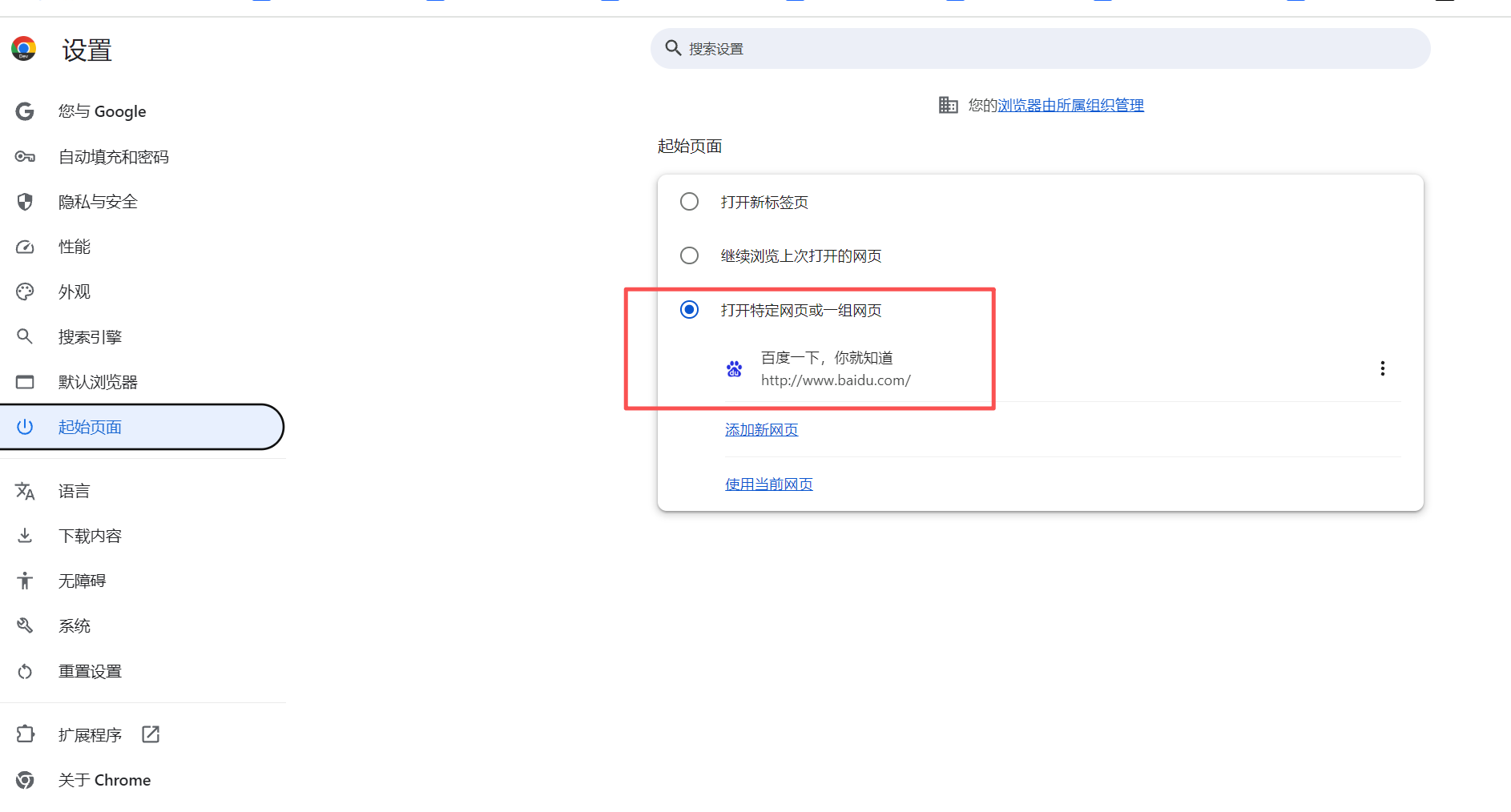Click the accessibility icon for 无障碍
1511x812 pixels.
click(x=25, y=581)
